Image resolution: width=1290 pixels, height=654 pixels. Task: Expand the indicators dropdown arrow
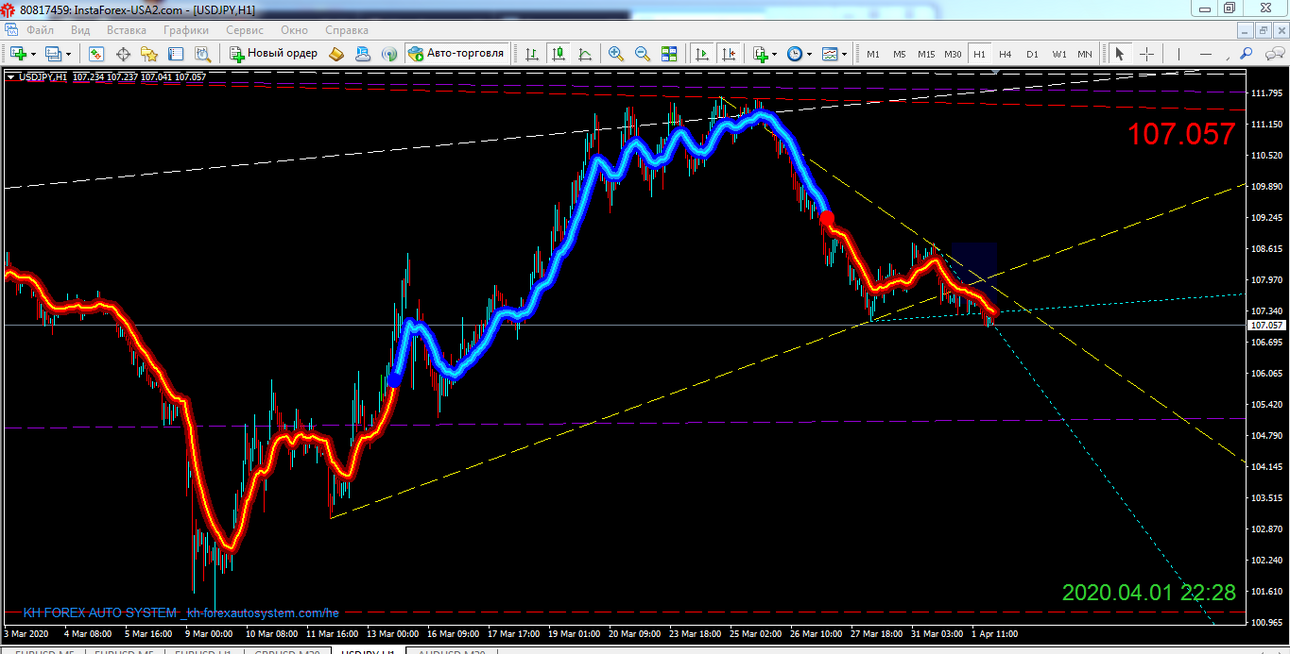click(776, 54)
